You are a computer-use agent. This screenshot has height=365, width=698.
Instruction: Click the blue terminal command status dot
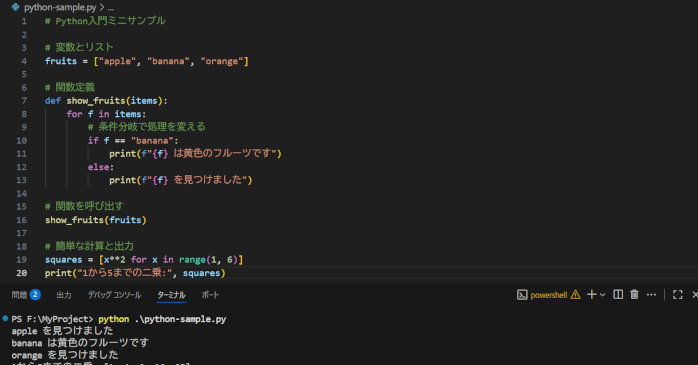(x=5, y=318)
